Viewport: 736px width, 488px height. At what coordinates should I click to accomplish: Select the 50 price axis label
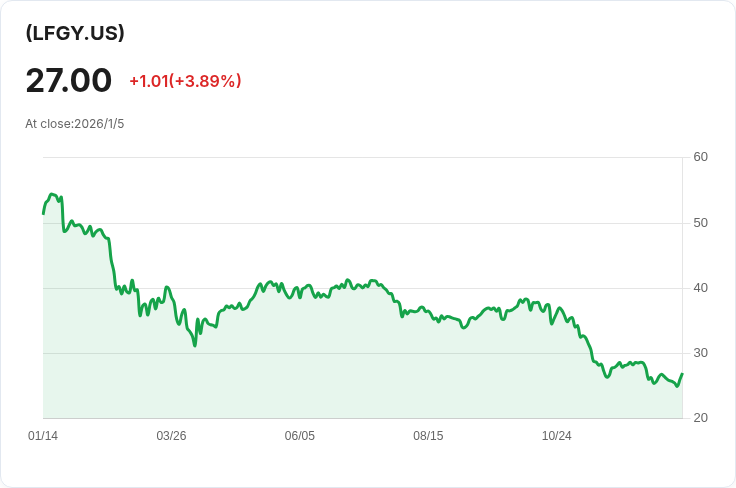click(700, 222)
